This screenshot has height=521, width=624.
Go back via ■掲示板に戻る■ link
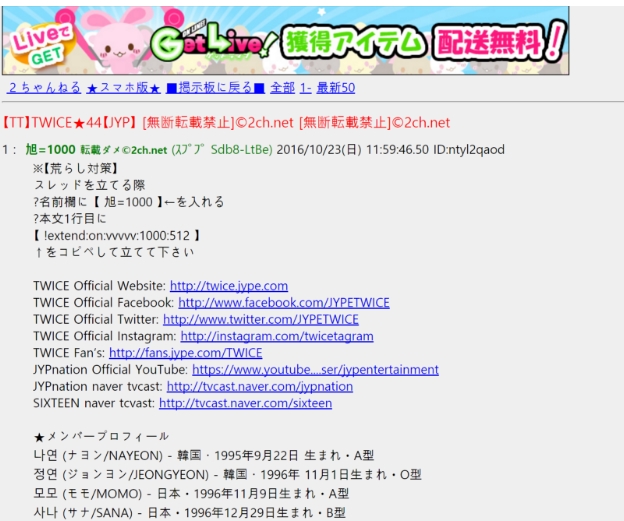point(215,88)
